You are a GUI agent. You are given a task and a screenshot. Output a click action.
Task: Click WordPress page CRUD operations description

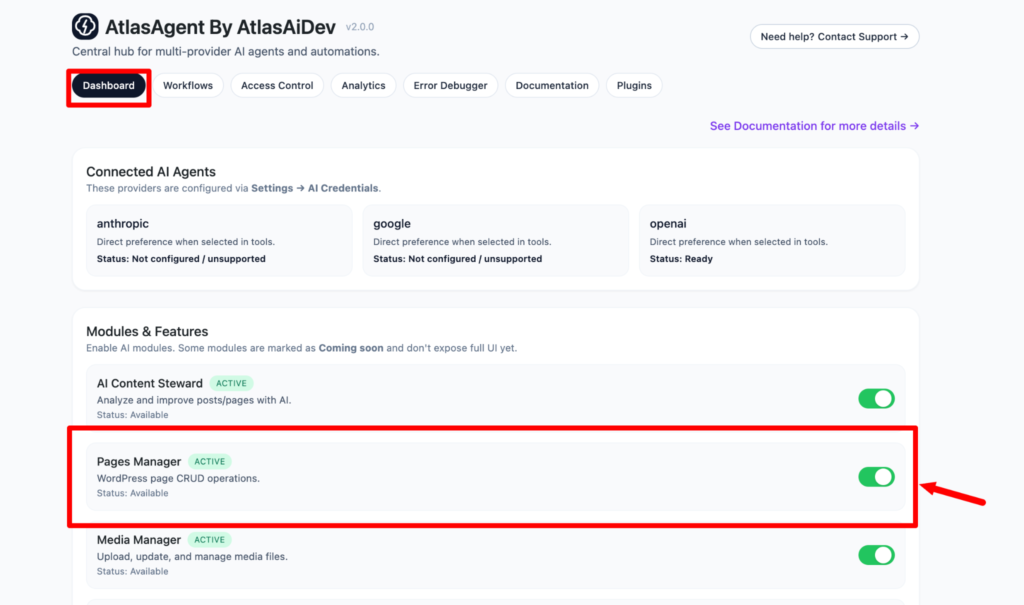pos(178,478)
